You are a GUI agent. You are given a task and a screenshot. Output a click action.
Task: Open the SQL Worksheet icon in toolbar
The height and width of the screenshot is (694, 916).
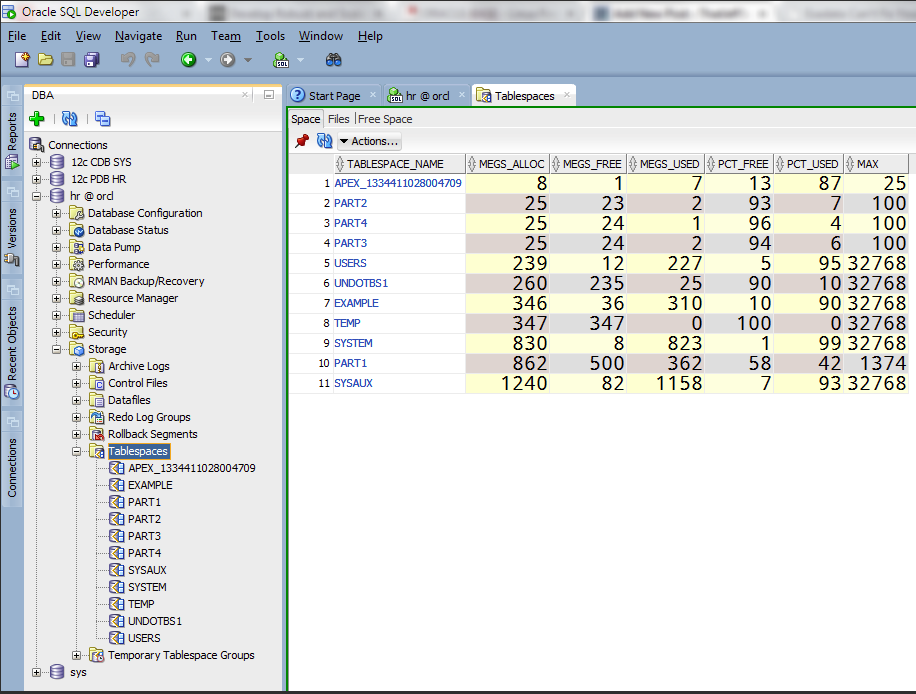tap(281, 60)
